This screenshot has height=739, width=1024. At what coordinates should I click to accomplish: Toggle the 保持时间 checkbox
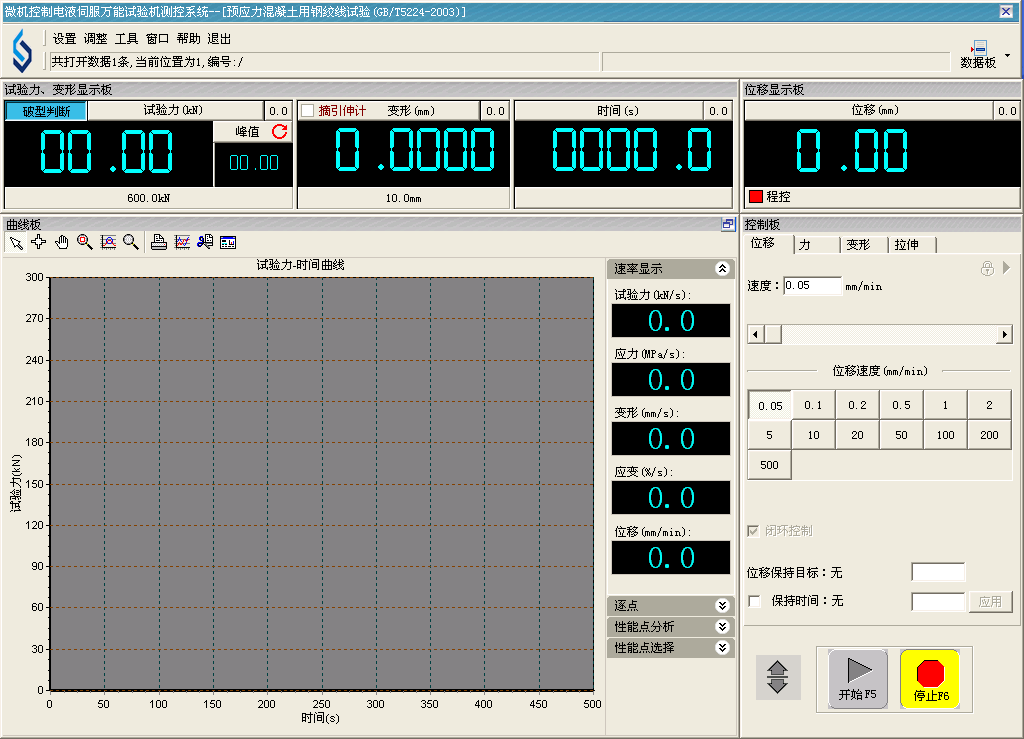click(755, 601)
